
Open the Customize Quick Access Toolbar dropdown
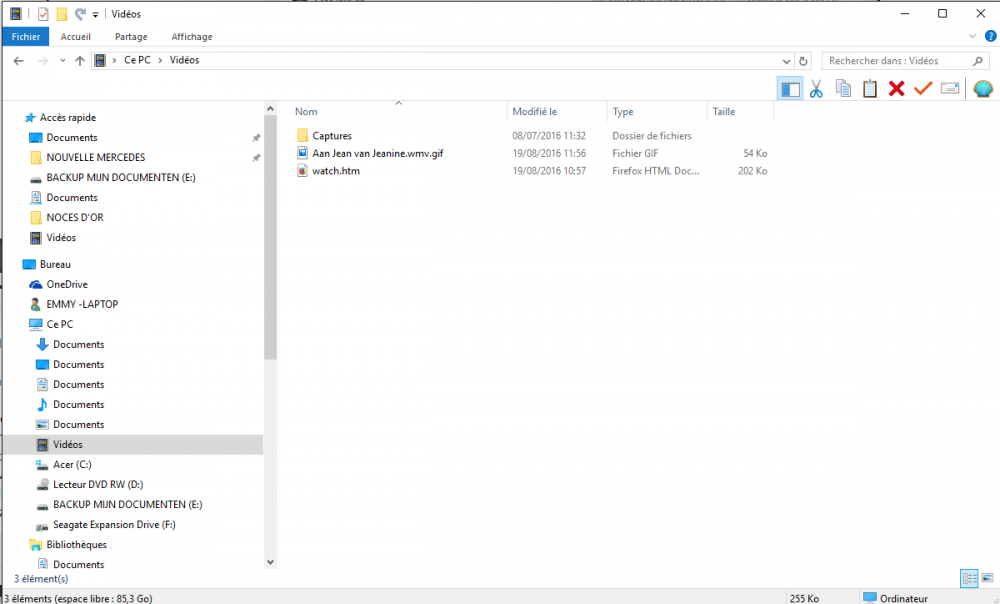[x=95, y=14]
